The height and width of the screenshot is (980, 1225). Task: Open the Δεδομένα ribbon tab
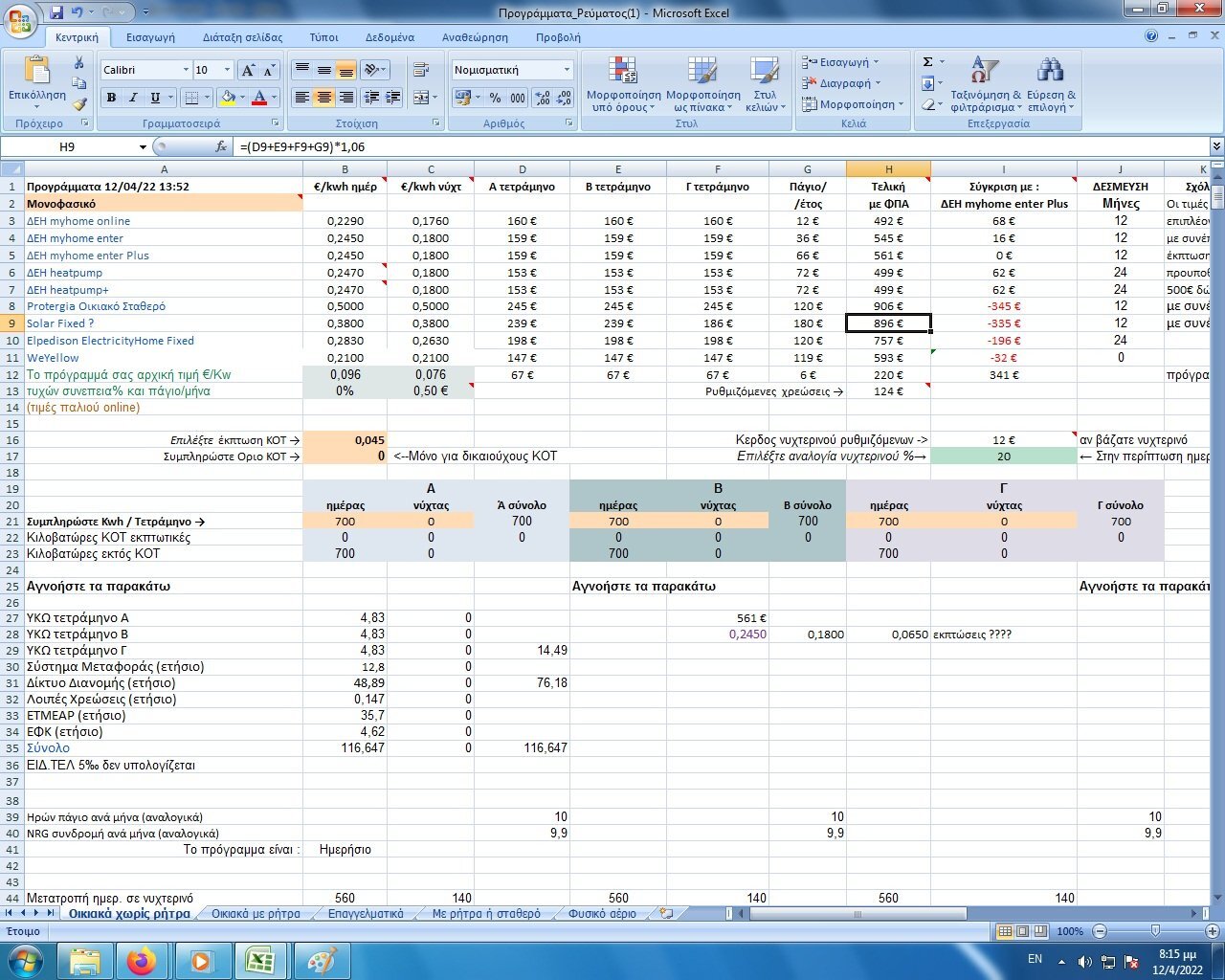[x=390, y=37]
